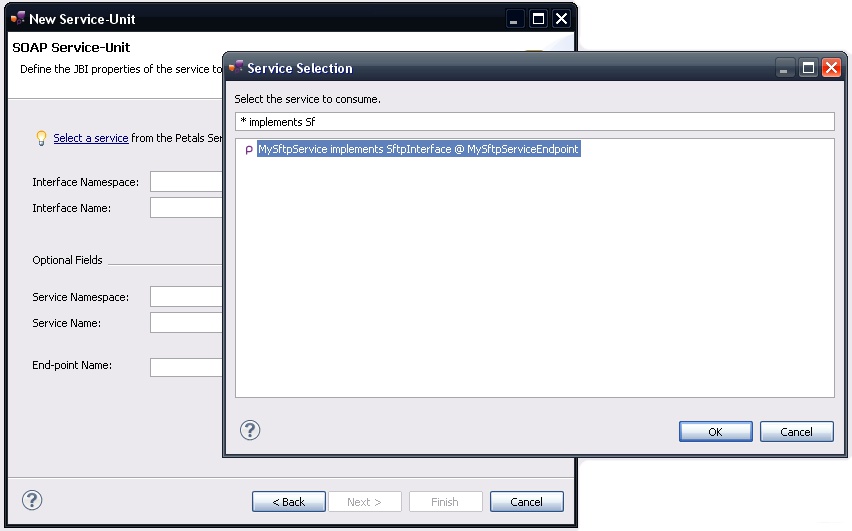The height and width of the screenshot is (531, 852).
Task: Focus the service filter text field
Action: point(534,121)
